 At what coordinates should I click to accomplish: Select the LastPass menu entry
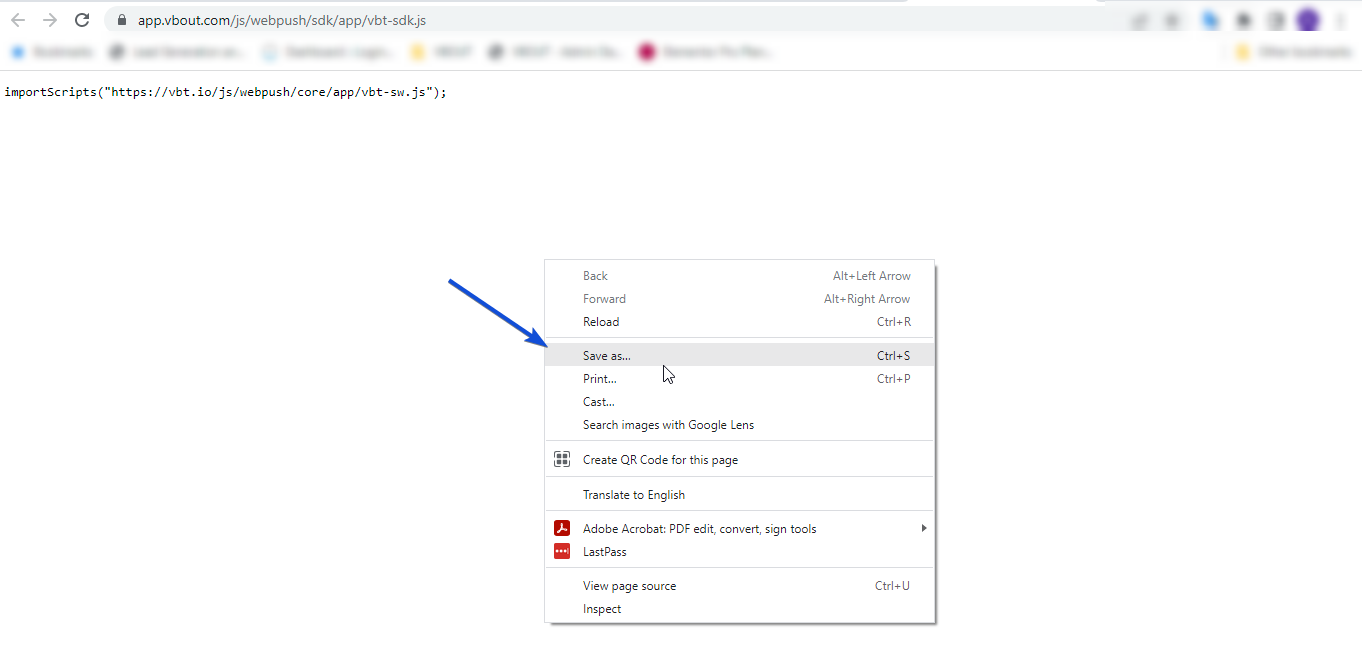[x=740, y=552]
